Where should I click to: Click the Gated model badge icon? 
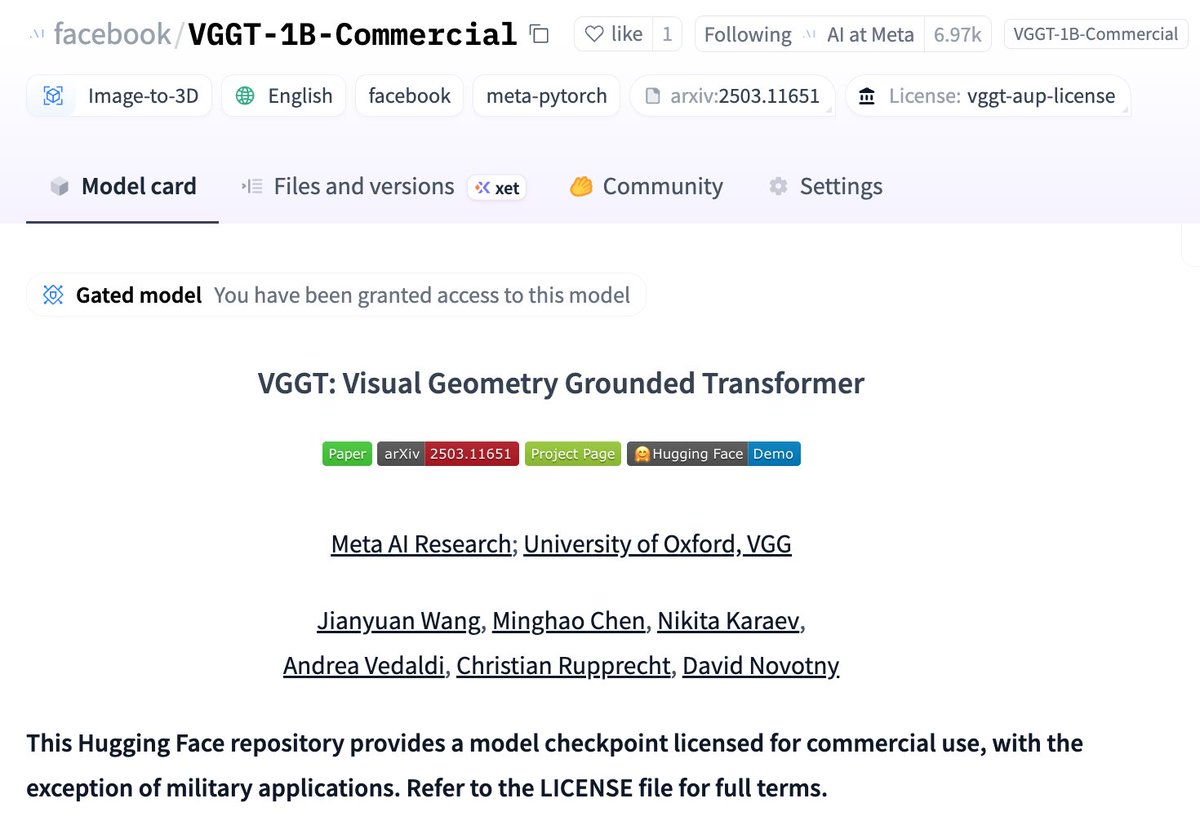tap(53, 295)
